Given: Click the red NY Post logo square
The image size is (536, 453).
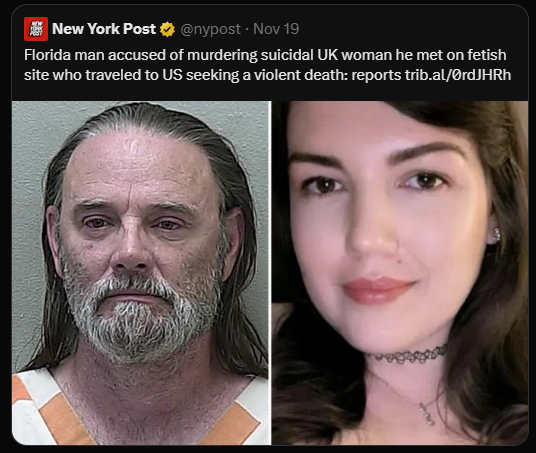Looking at the screenshot, I should 36,29.
